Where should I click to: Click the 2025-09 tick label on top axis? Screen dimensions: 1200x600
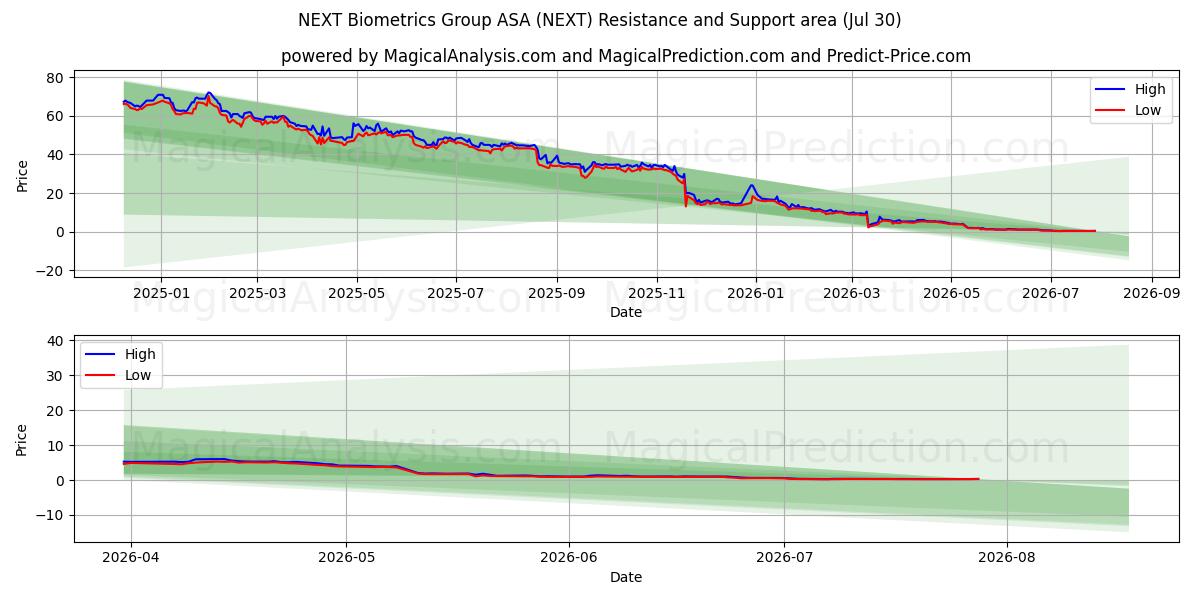coord(556,294)
